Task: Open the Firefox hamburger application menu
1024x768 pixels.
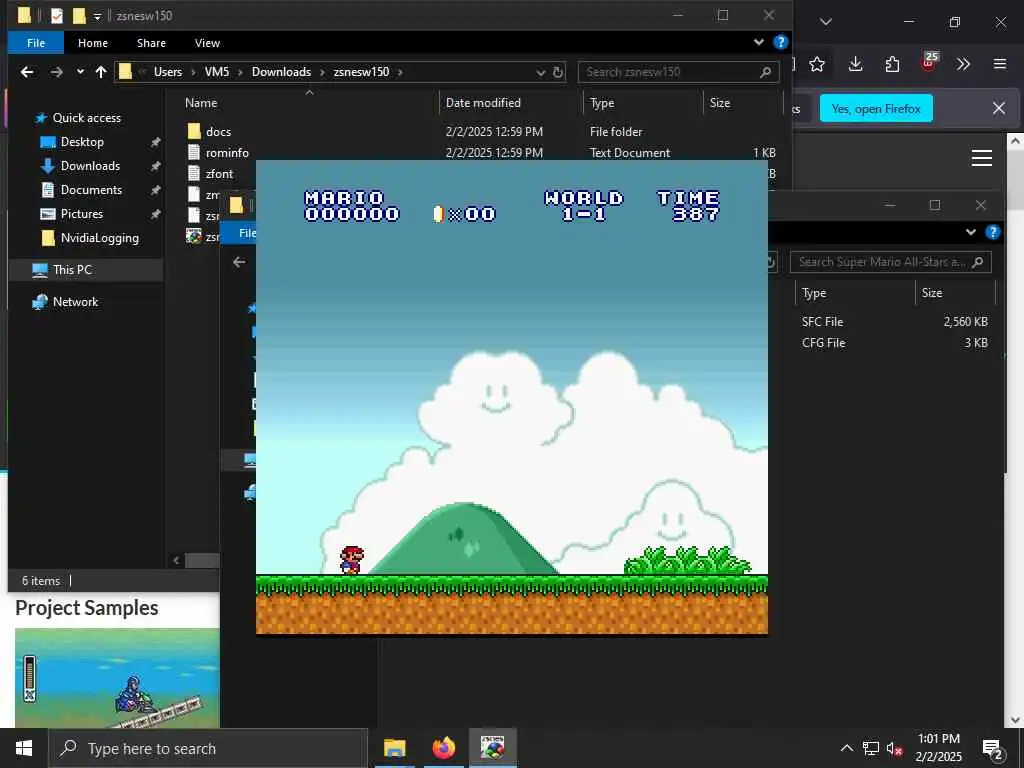Action: tap(1000, 64)
